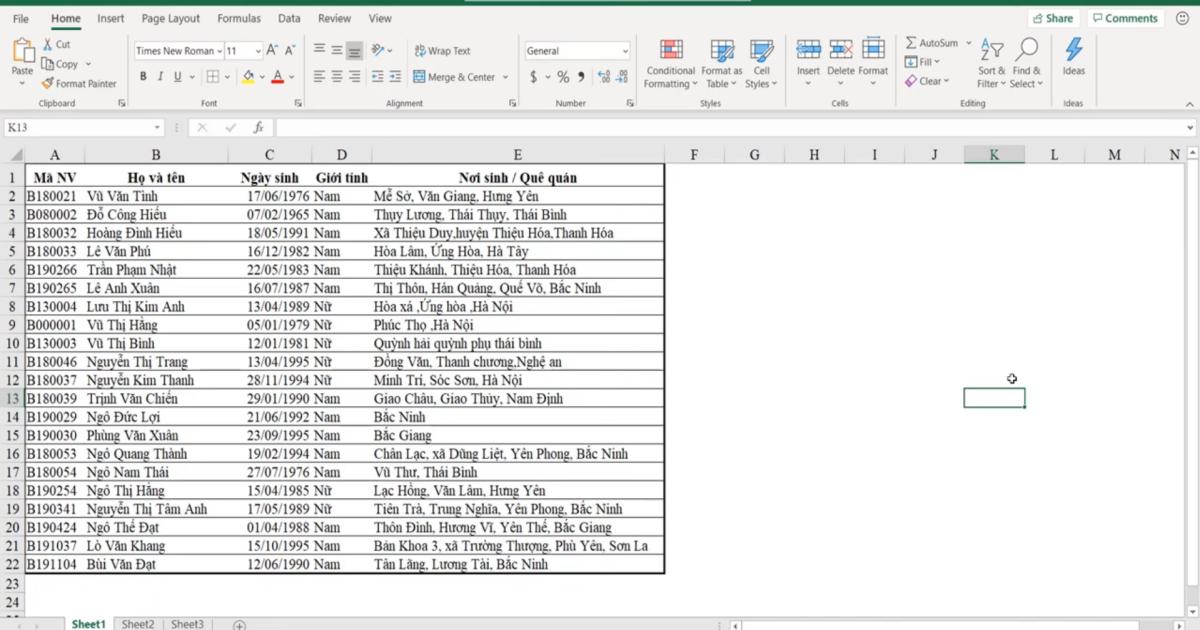The width and height of the screenshot is (1200, 630).
Task: Click the Share button
Action: point(1054,17)
